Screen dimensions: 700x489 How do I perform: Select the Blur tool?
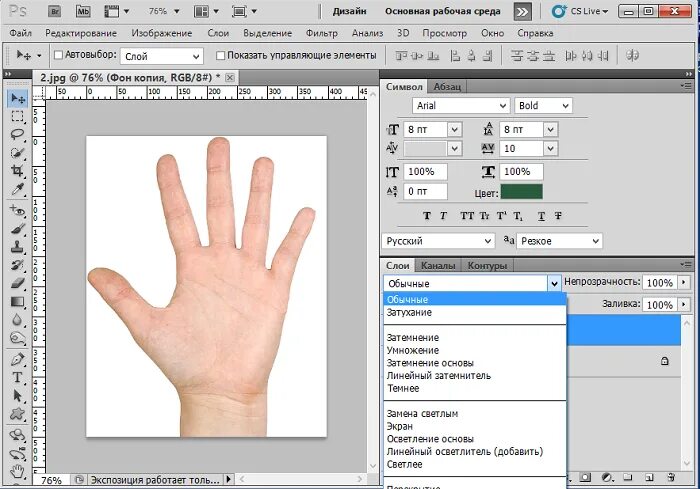pos(17,320)
